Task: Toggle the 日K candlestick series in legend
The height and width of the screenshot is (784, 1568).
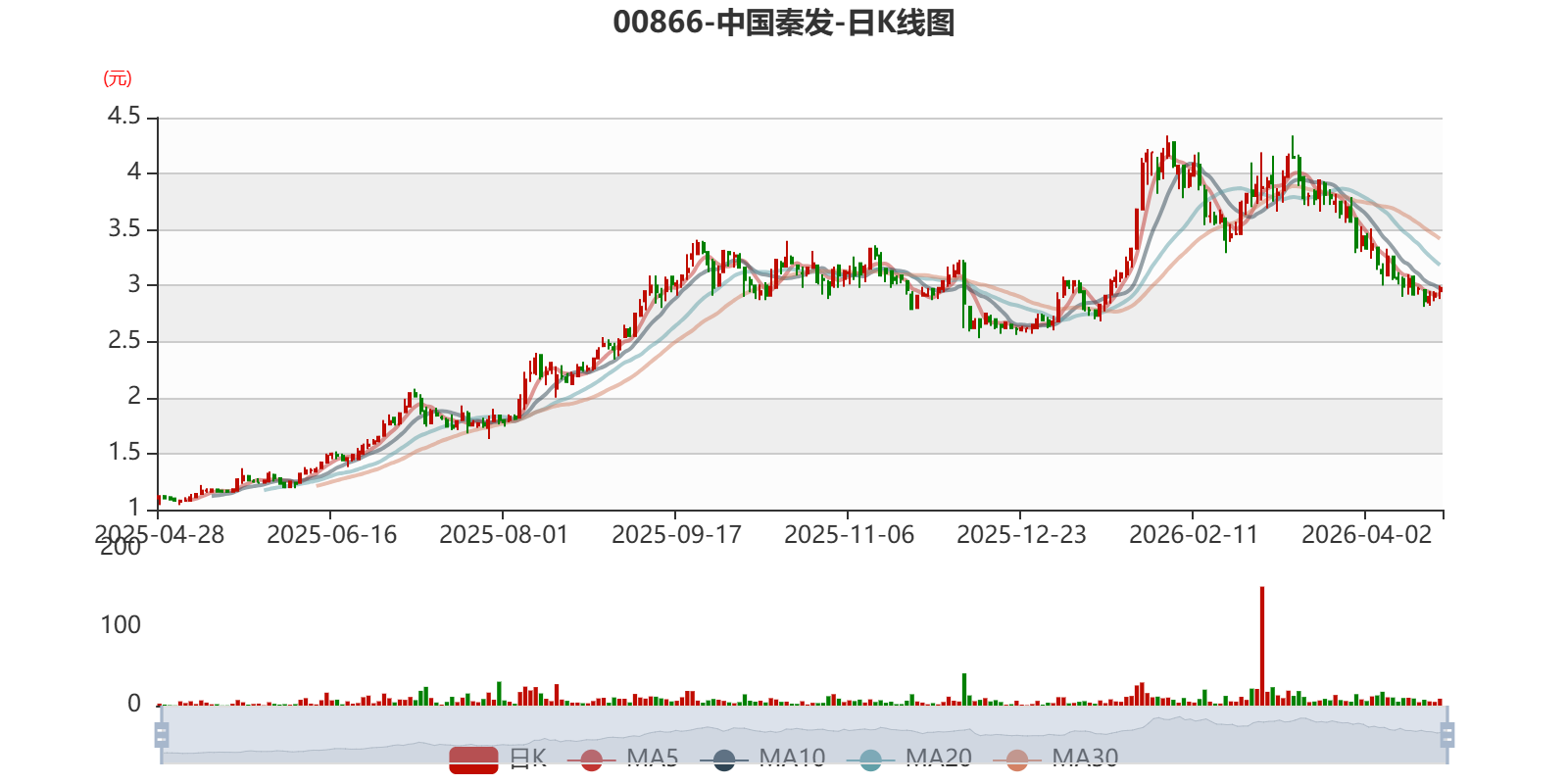Action: coord(498,759)
